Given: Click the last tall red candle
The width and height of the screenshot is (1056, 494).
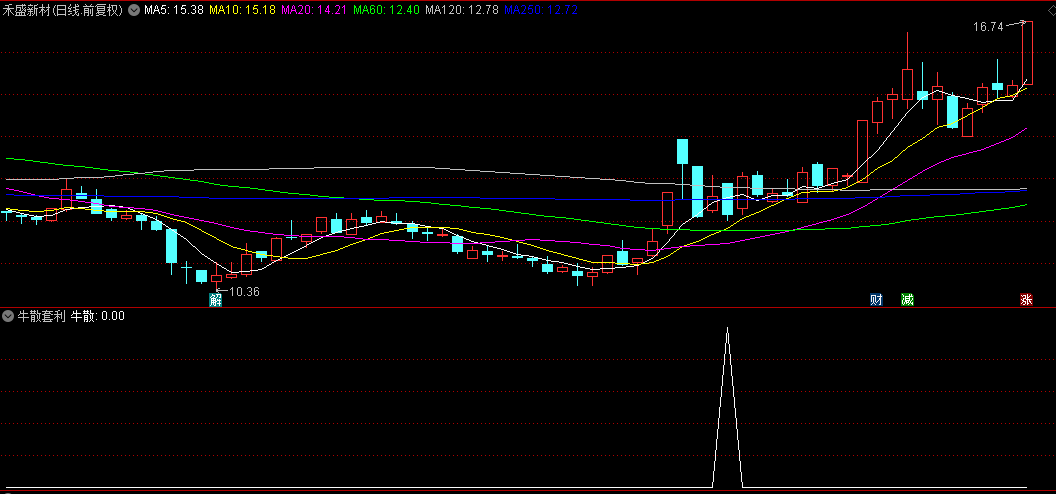Looking at the screenshot, I should (x=1027, y=52).
